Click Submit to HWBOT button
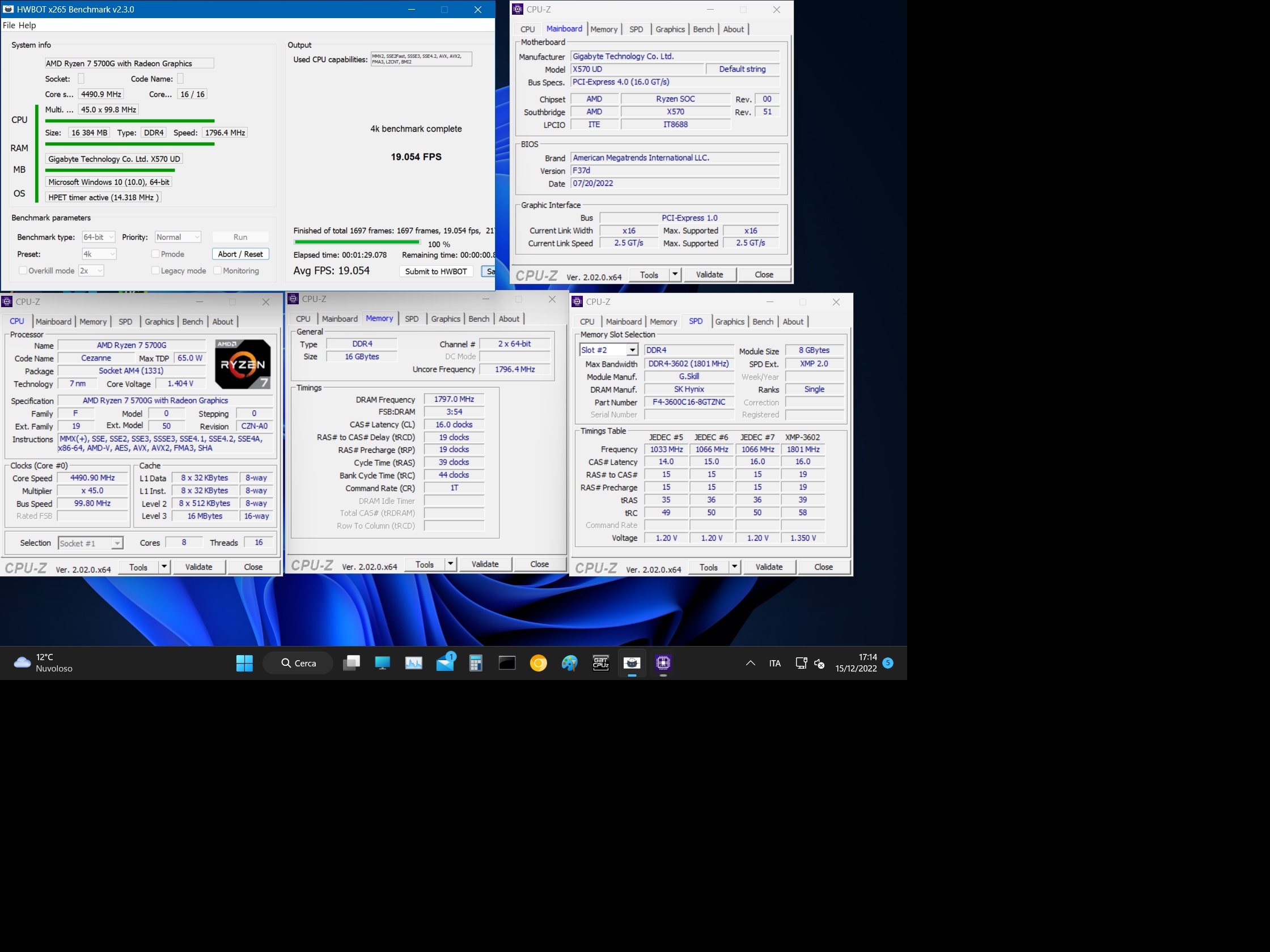The width and height of the screenshot is (1270, 952). (x=436, y=271)
